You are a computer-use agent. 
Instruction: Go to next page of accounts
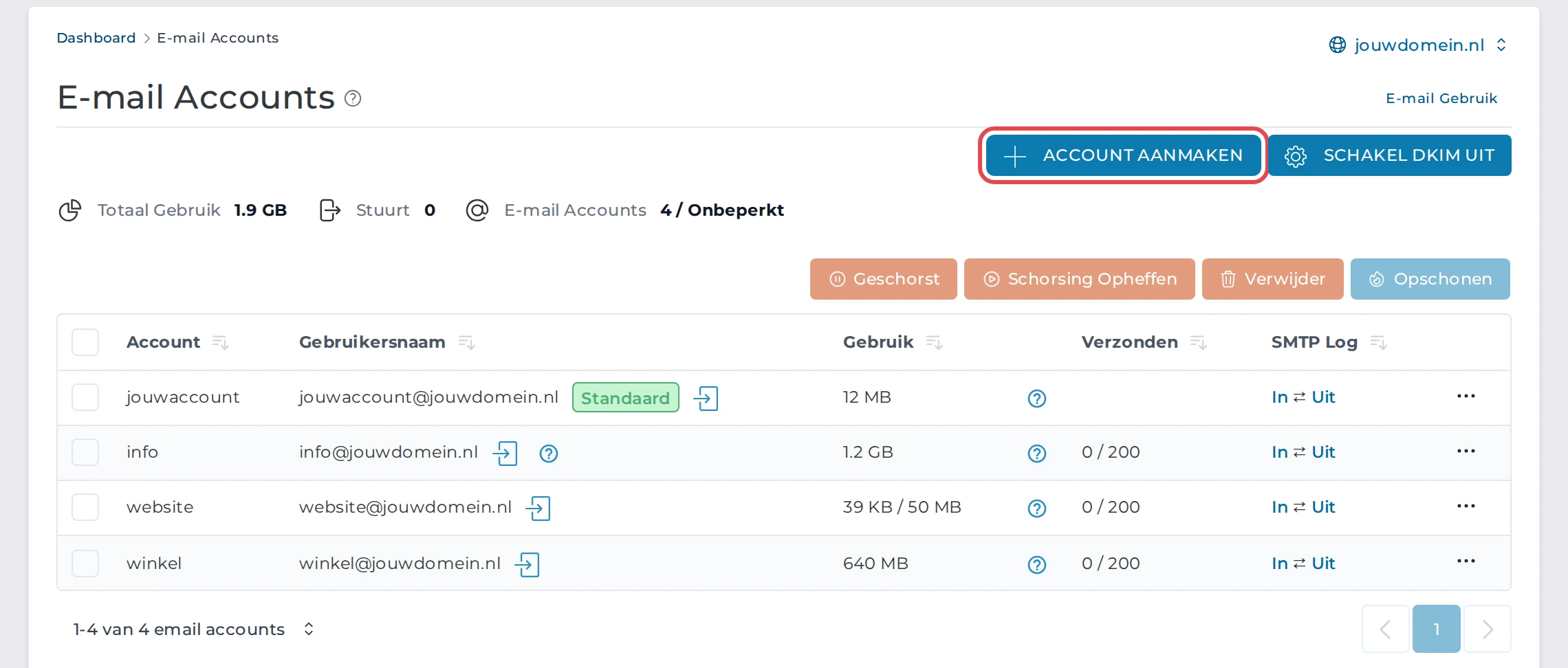[1488, 629]
